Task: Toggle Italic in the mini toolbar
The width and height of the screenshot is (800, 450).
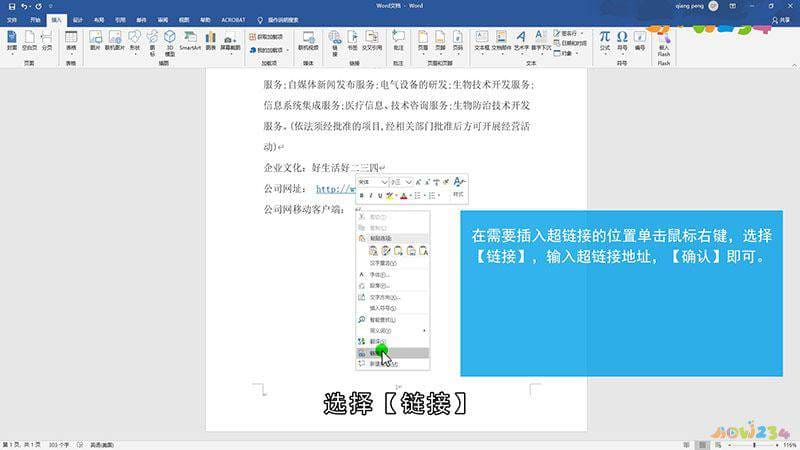Action: (x=371, y=195)
